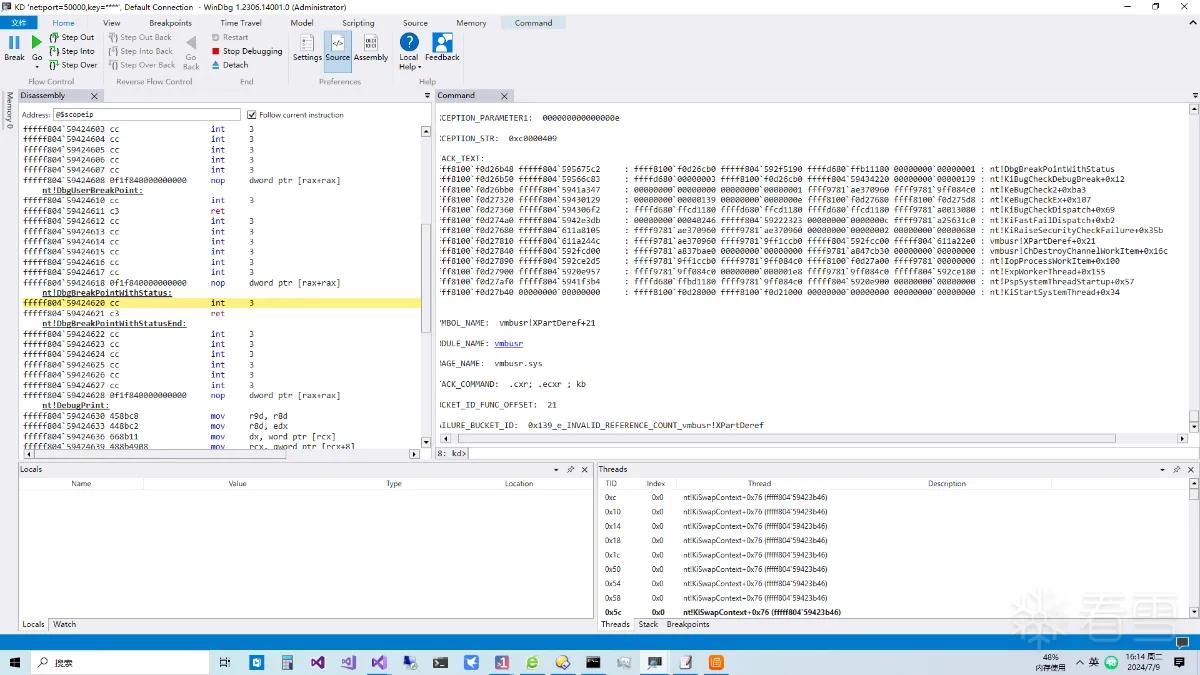Open Threads panel options dropdown arrow
Viewport: 1200px width, 675px height.
tap(1164, 469)
